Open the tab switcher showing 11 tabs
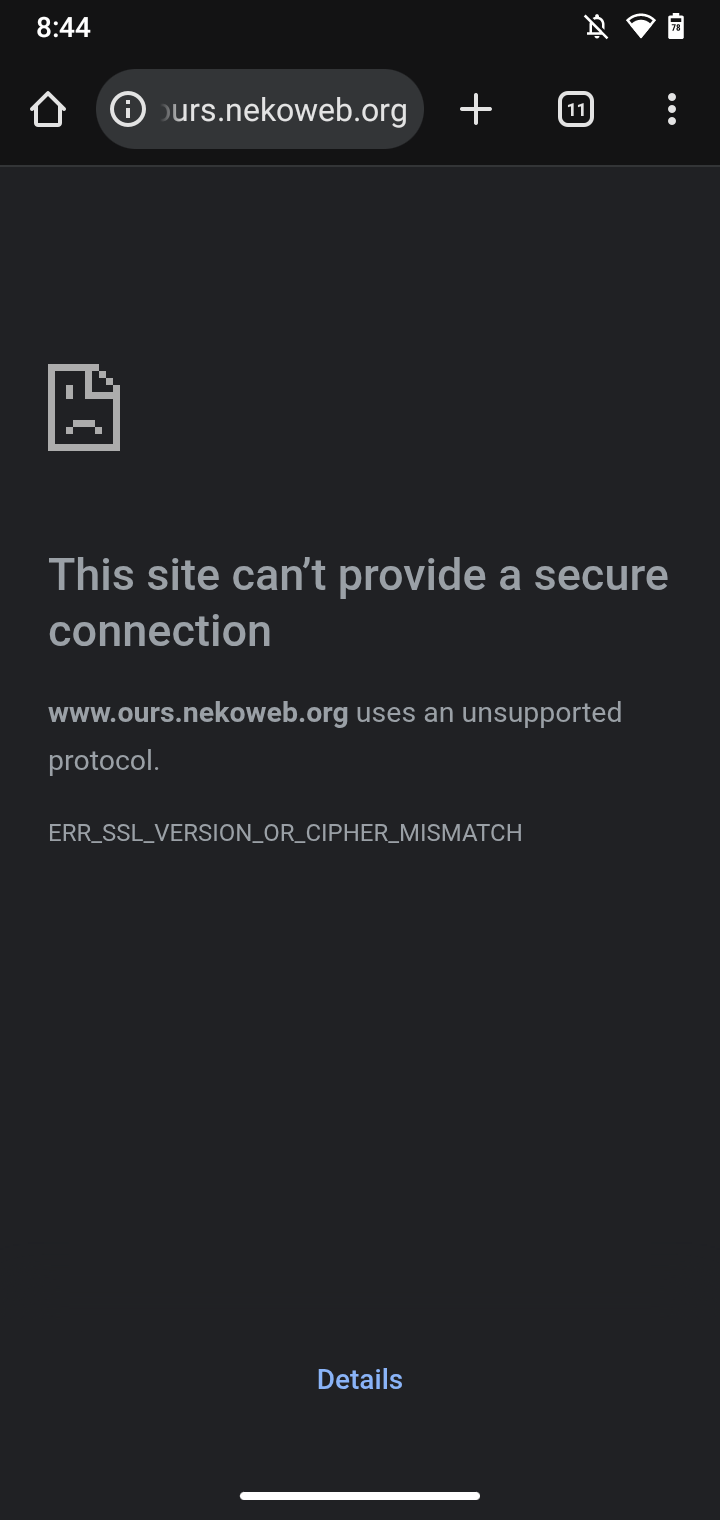Viewport: 720px width, 1520px height. click(x=576, y=109)
